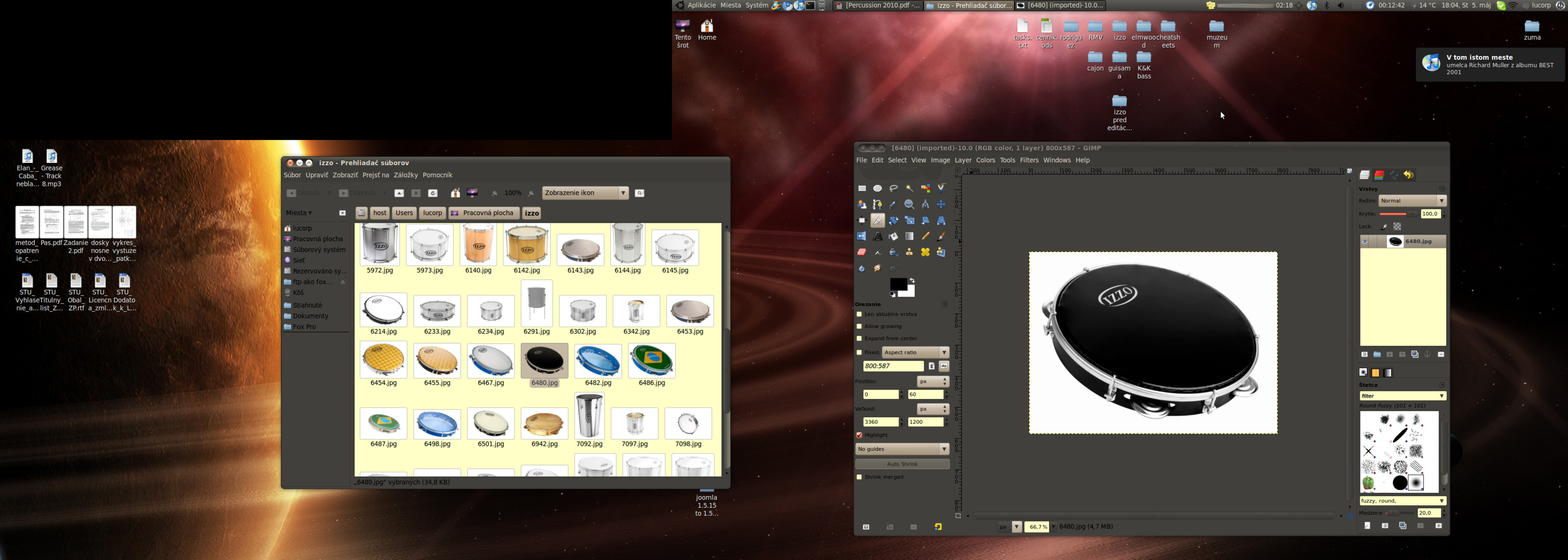
Task: Open the Zobrazenie ikon view dropdown
Action: pos(585,193)
